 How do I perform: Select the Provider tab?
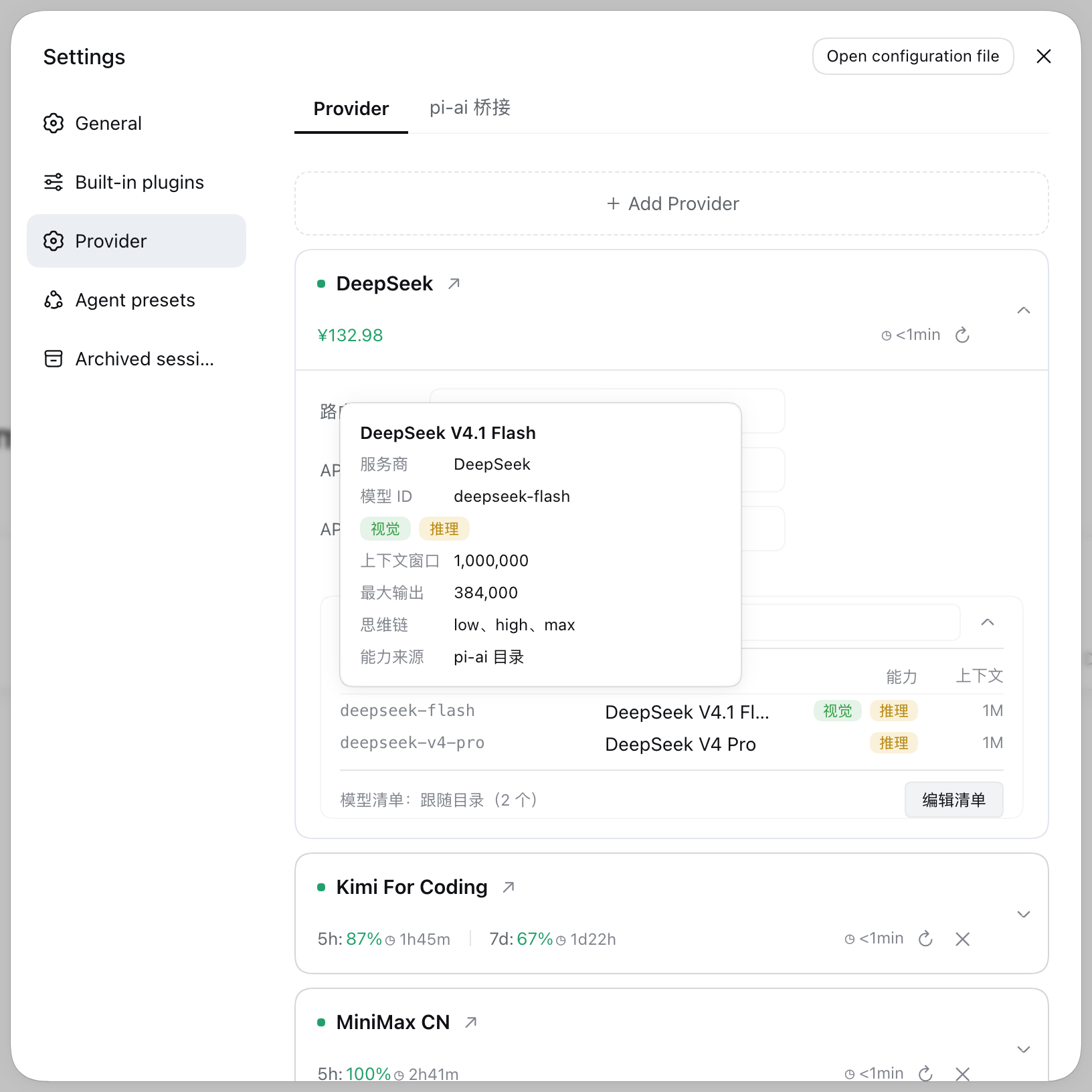point(351,108)
